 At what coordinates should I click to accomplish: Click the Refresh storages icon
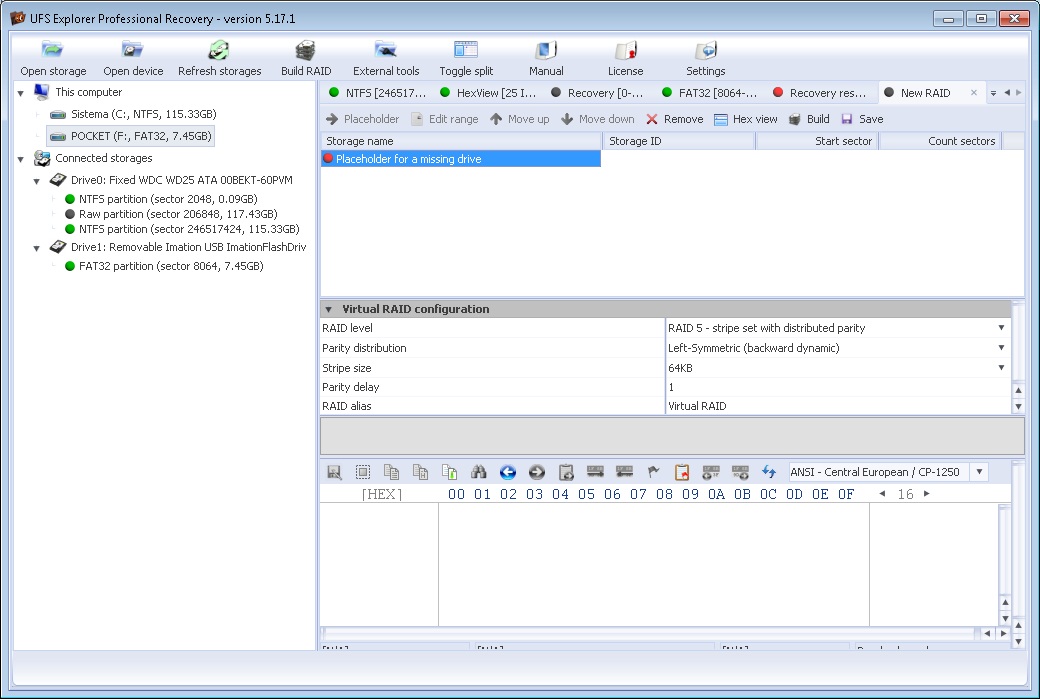[x=220, y=58]
